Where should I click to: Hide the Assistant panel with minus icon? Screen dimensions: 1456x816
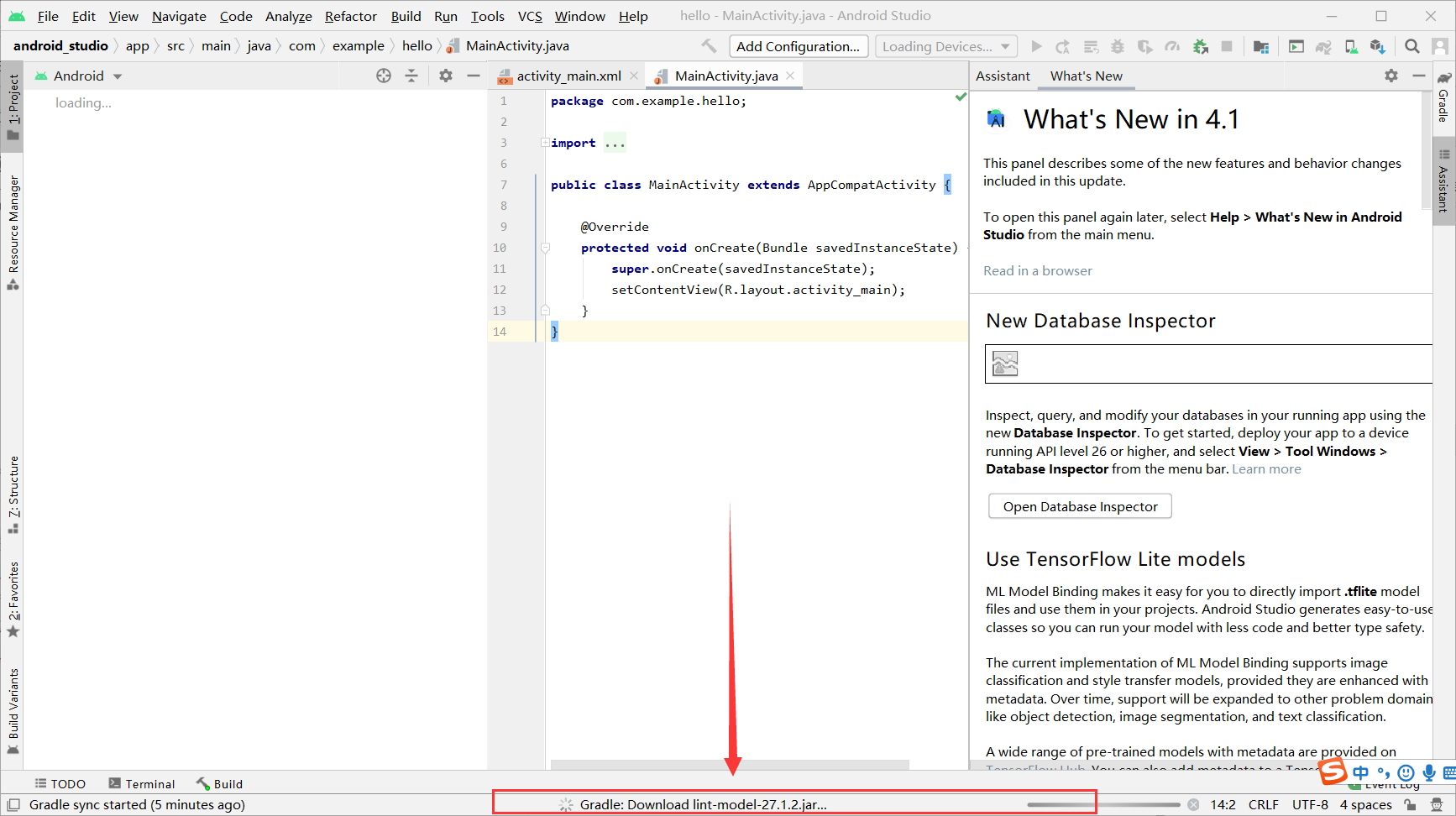[x=1419, y=76]
